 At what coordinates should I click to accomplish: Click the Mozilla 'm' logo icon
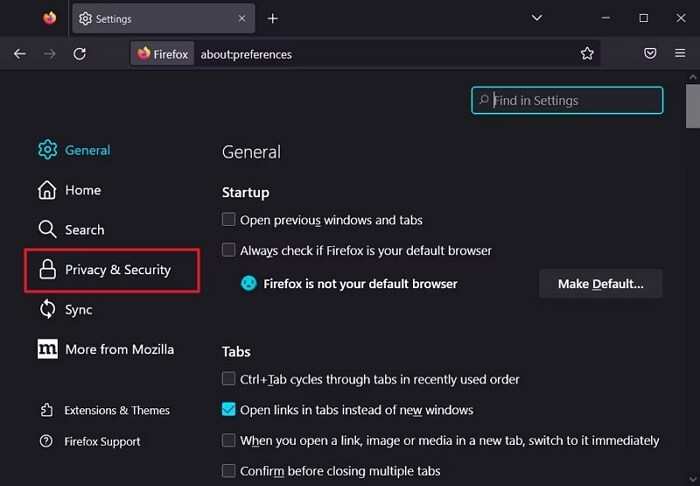click(x=47, y=349)
